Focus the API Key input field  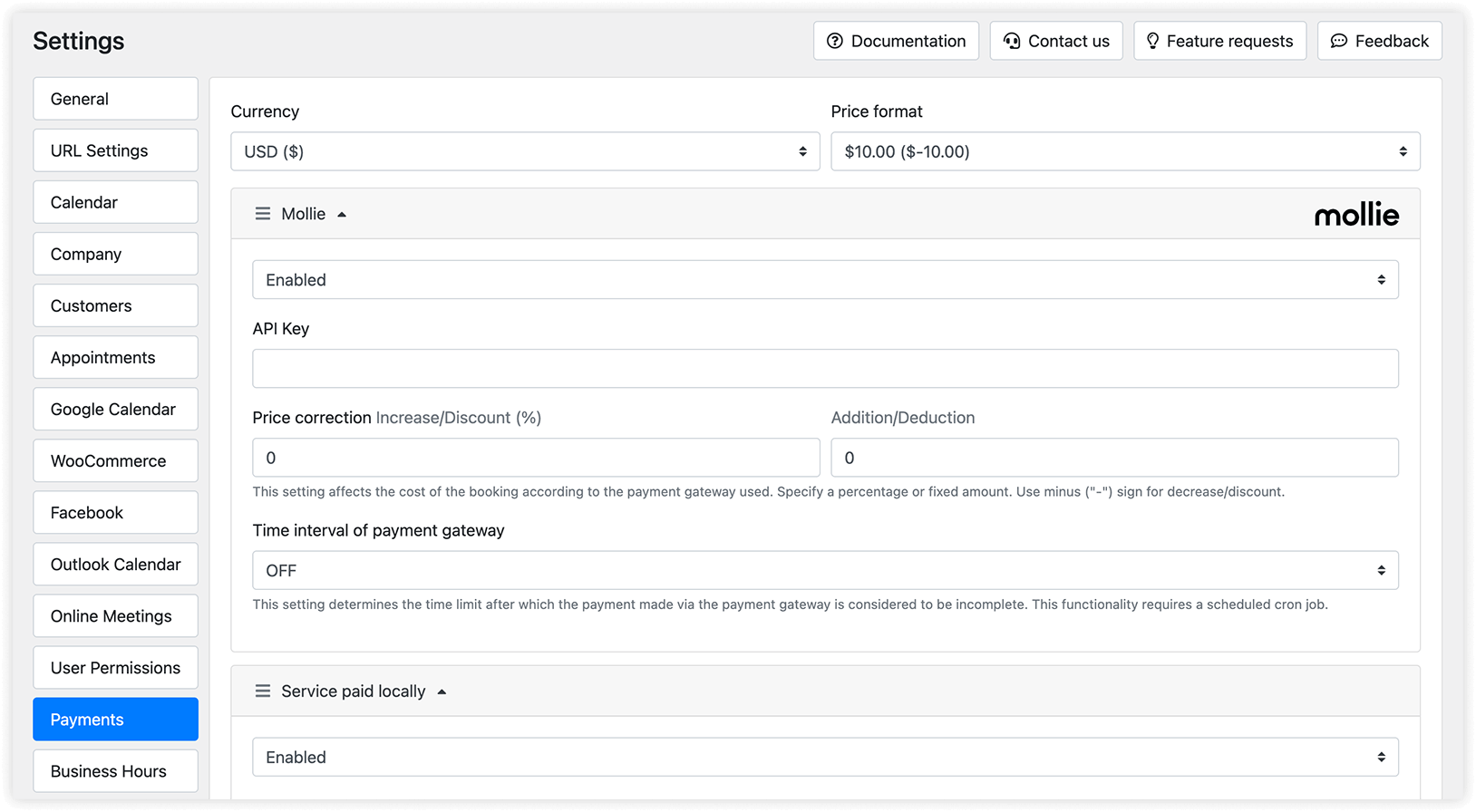pyautogui.click(x=825, y=369)
